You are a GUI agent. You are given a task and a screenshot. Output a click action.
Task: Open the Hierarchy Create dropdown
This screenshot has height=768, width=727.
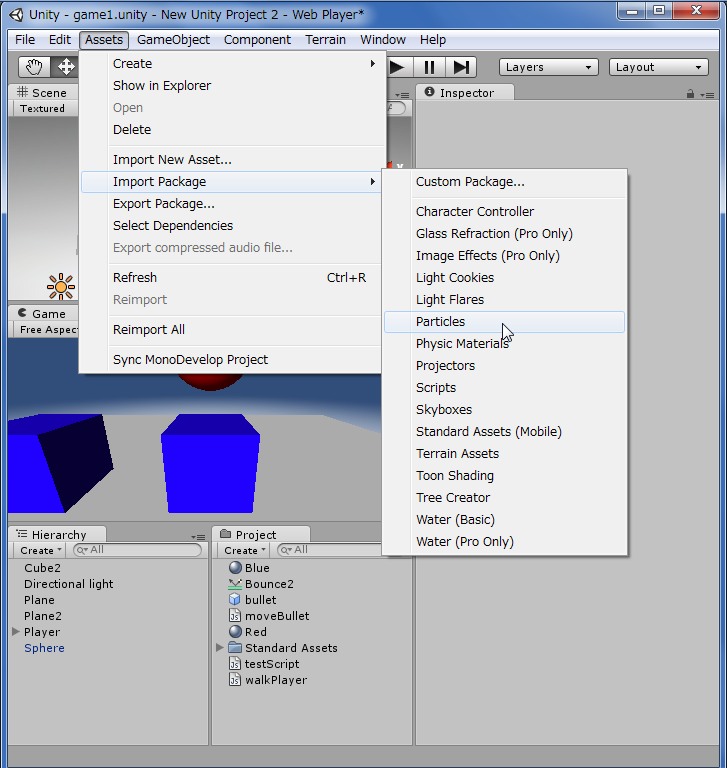[41, 551]
